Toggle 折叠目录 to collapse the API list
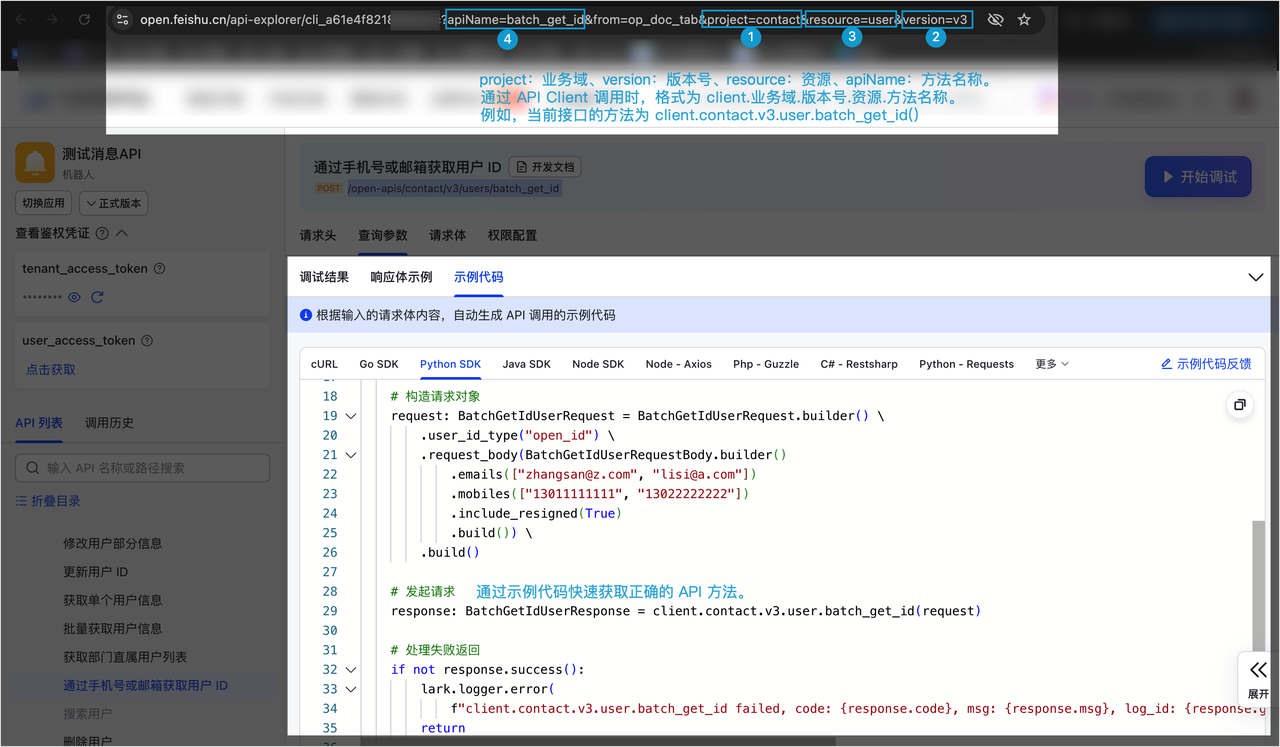The image size is (1280, 747). coord(48,501)
